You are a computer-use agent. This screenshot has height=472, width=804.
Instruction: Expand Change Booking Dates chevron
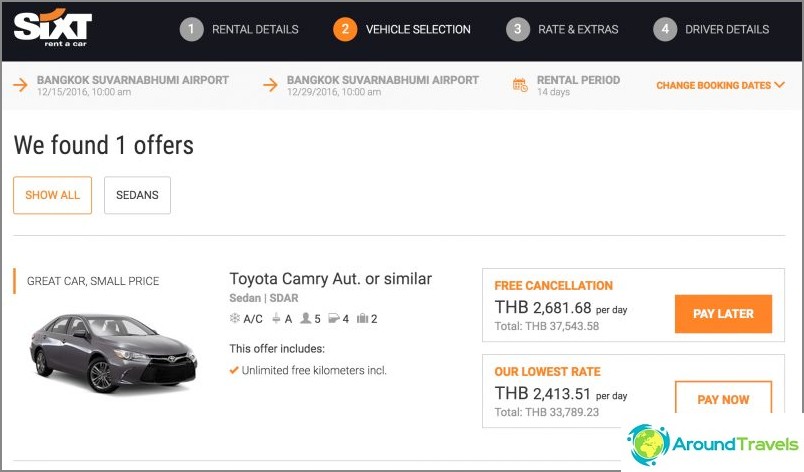click(x=779, y=85)
